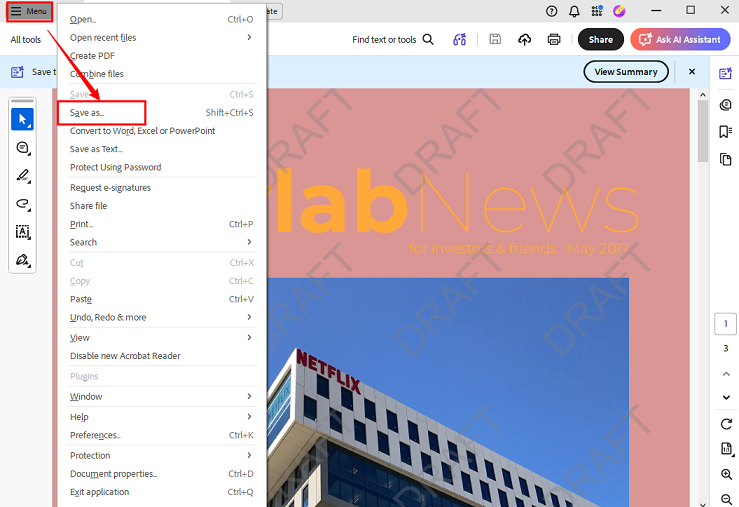Open the bookmarks panel icon
The width and height of the screenshot is (739, 507).
pos(726,131)
